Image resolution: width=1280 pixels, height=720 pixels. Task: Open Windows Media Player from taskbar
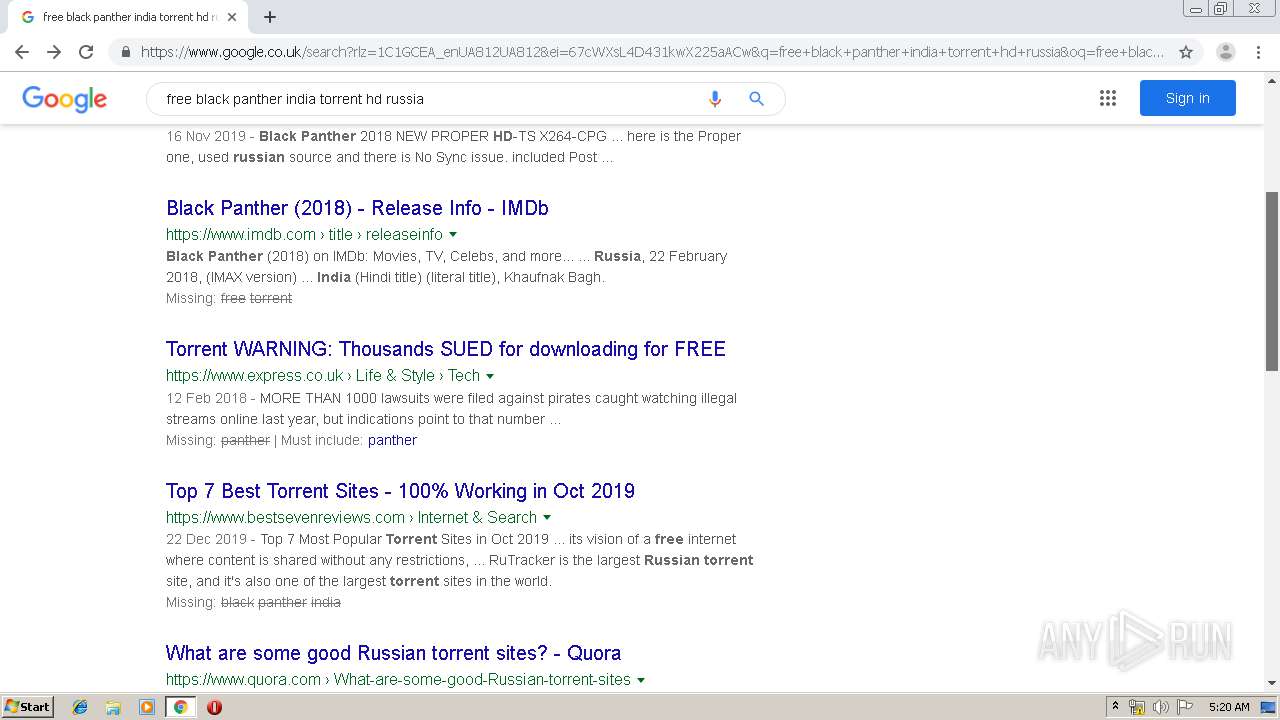147,707
